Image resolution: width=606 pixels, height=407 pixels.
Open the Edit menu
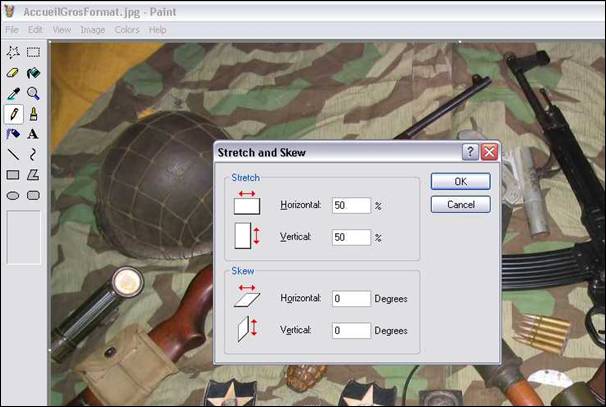[35, 30]
